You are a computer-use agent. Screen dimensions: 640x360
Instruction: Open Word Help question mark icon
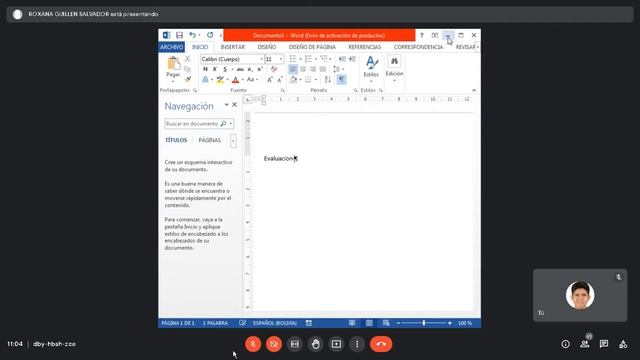(422, 36)
